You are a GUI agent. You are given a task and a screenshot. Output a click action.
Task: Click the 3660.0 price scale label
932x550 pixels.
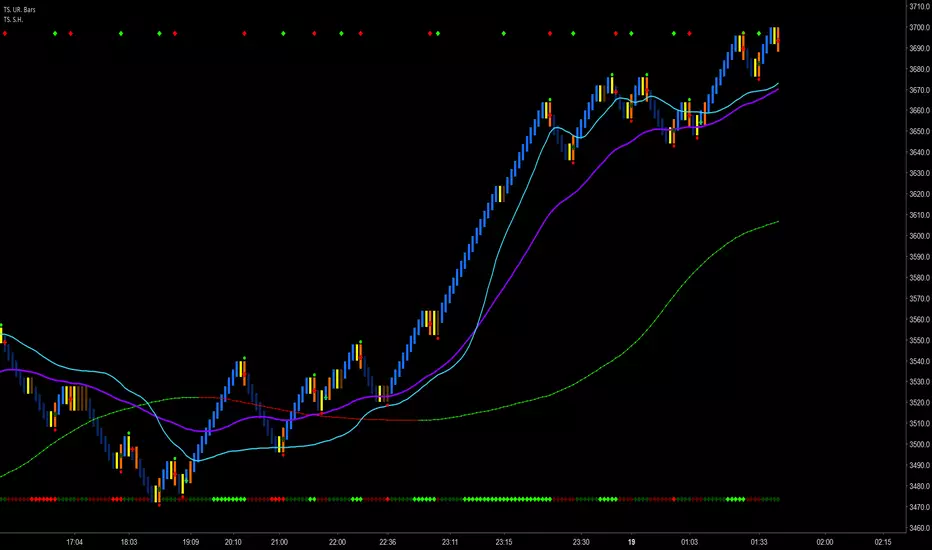(x=920, y=111)
